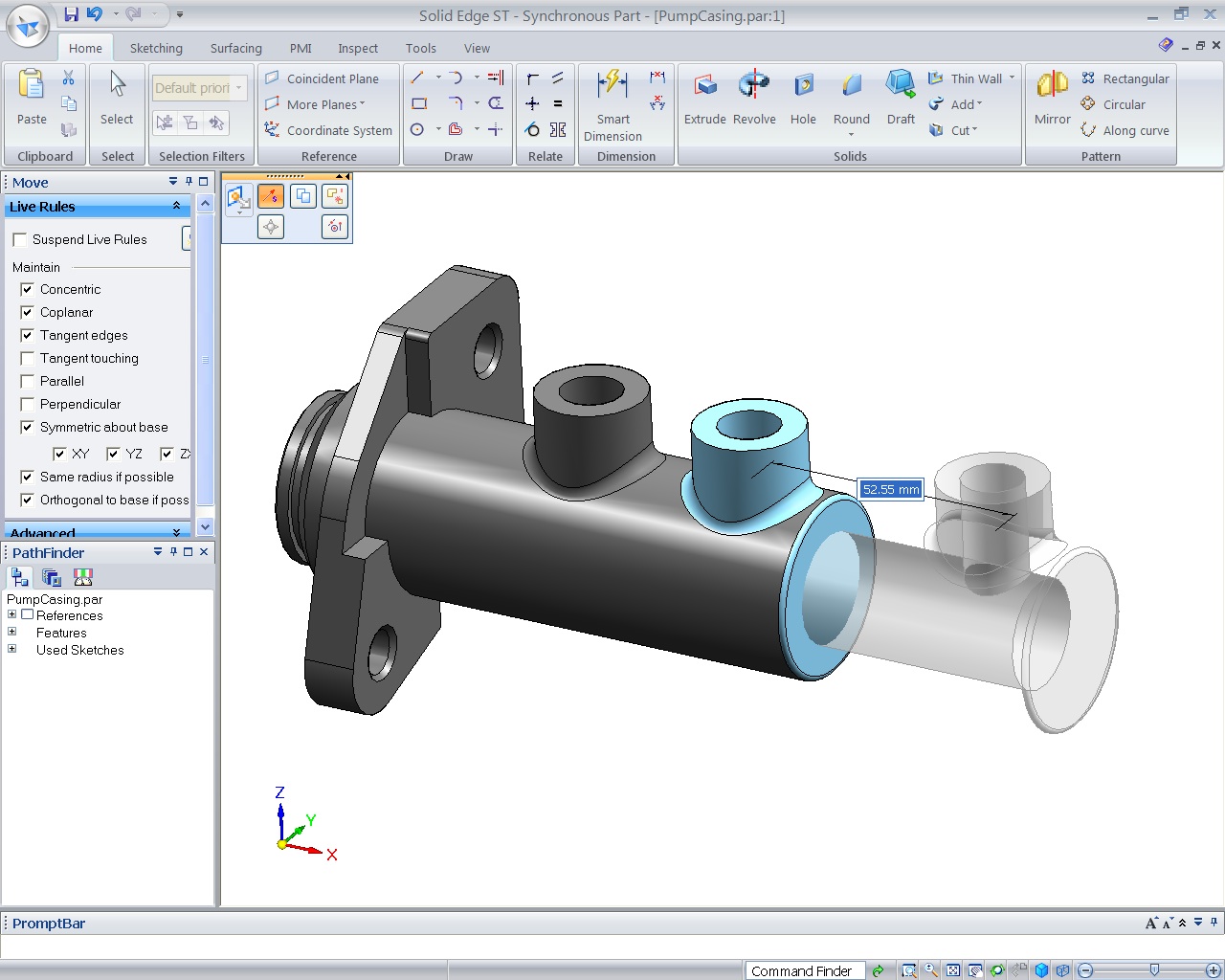This screenshot has height=980, width=1225.
Task: Click the Smart Dimension tool
Action: click(x=612, y=105)
